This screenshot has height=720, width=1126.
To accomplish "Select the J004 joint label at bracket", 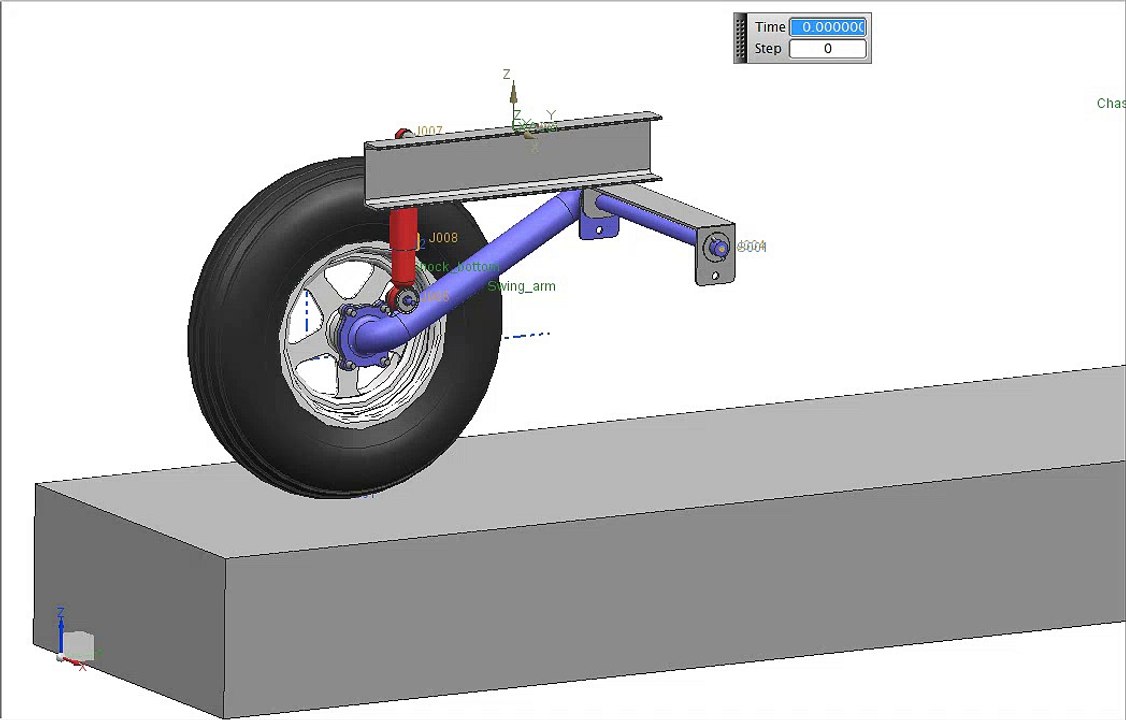I will point(752,247).
